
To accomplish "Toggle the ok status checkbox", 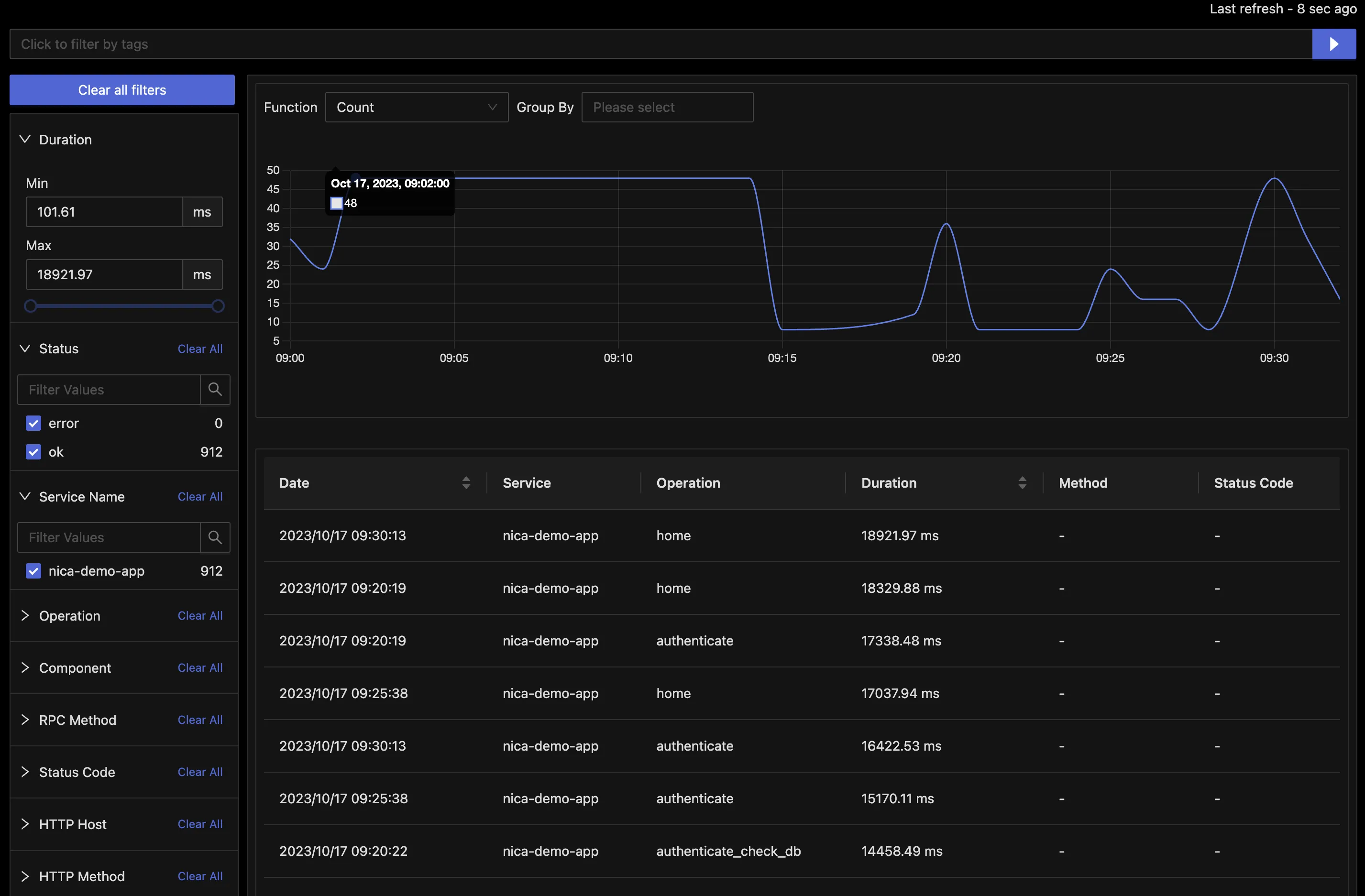I will click(33, 452).
